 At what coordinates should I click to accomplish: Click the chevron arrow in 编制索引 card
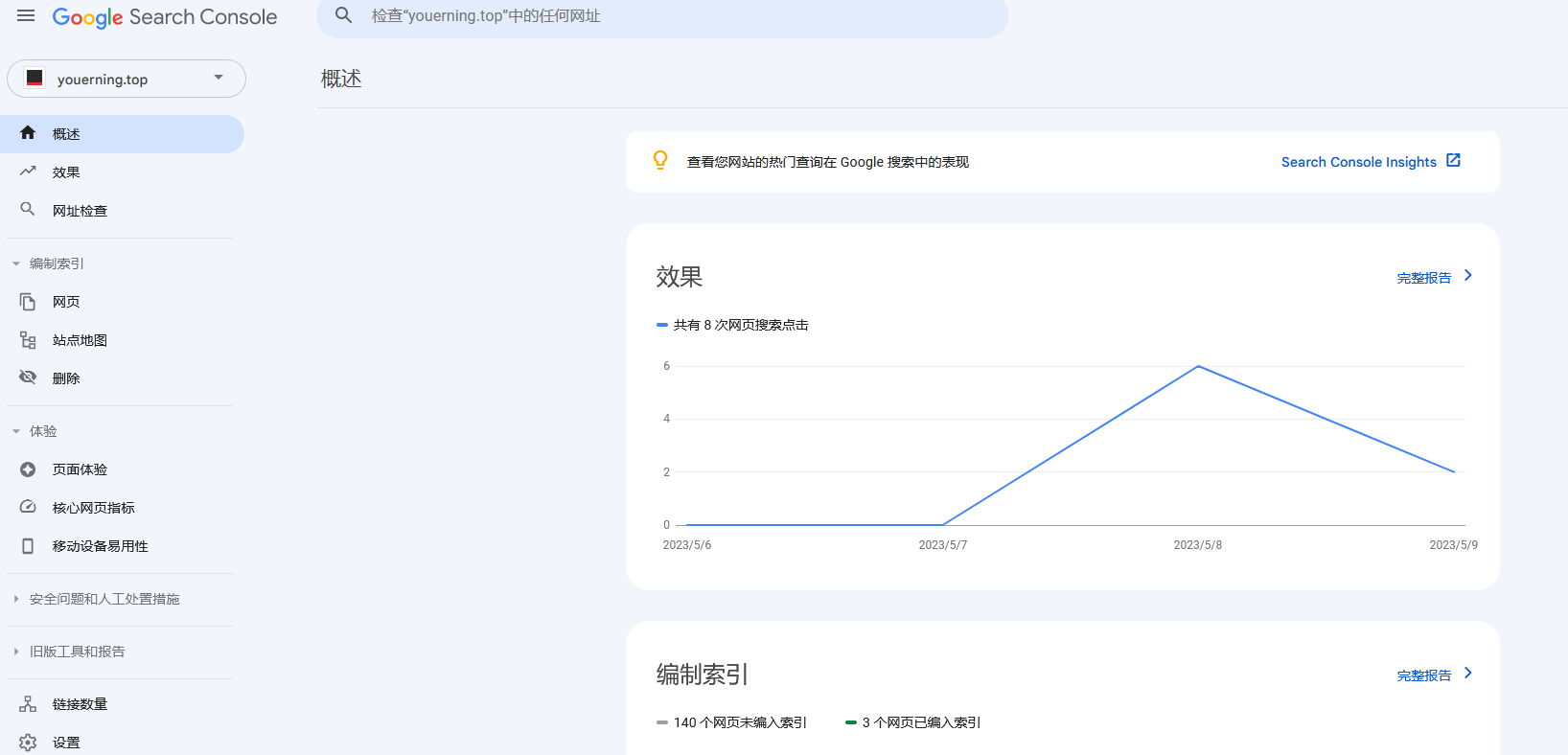tap(1467, 674)
